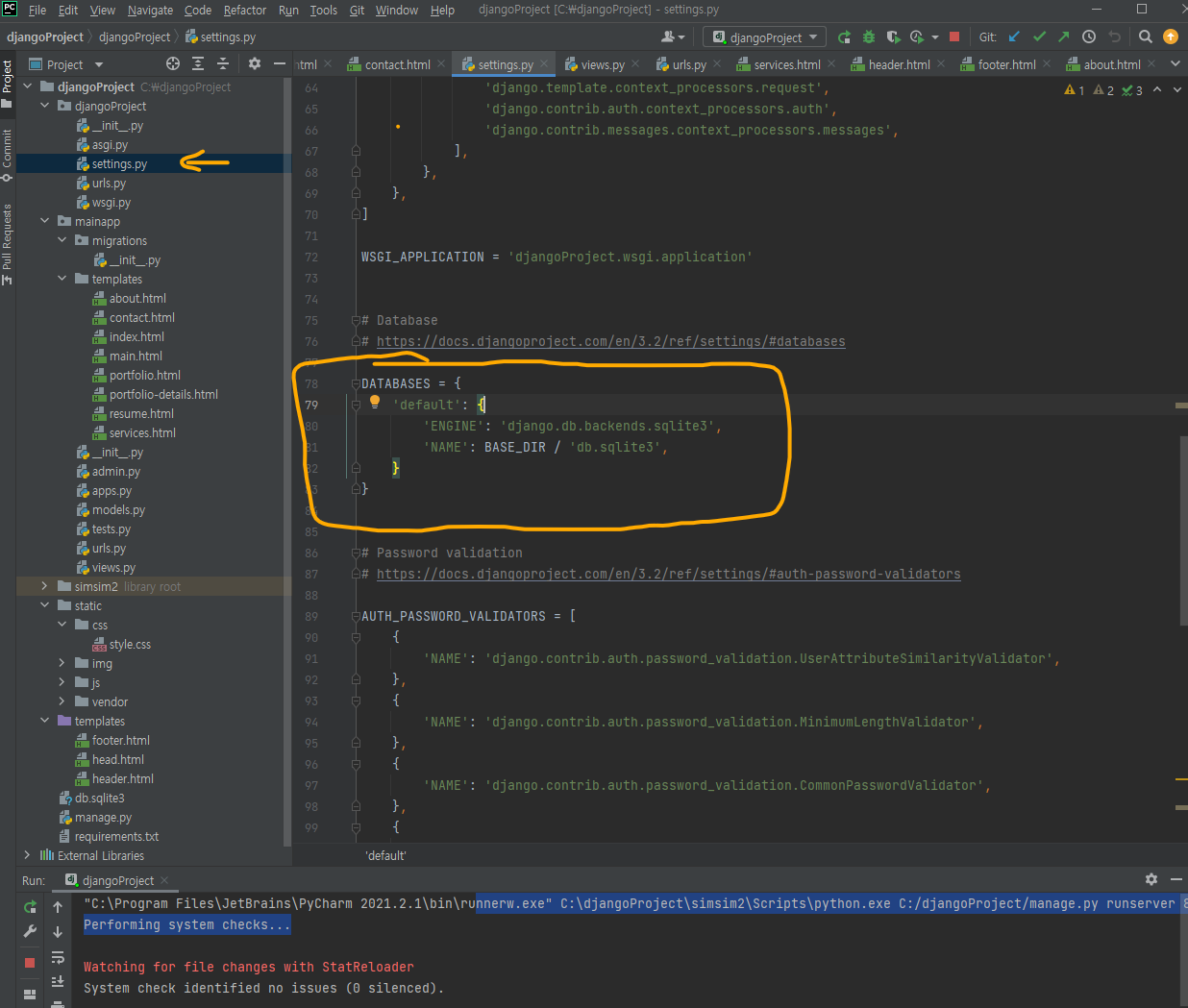This screenshot has height=1008, width=1188.
Task: Select models.py in project tree
Action: click(118, 509)
